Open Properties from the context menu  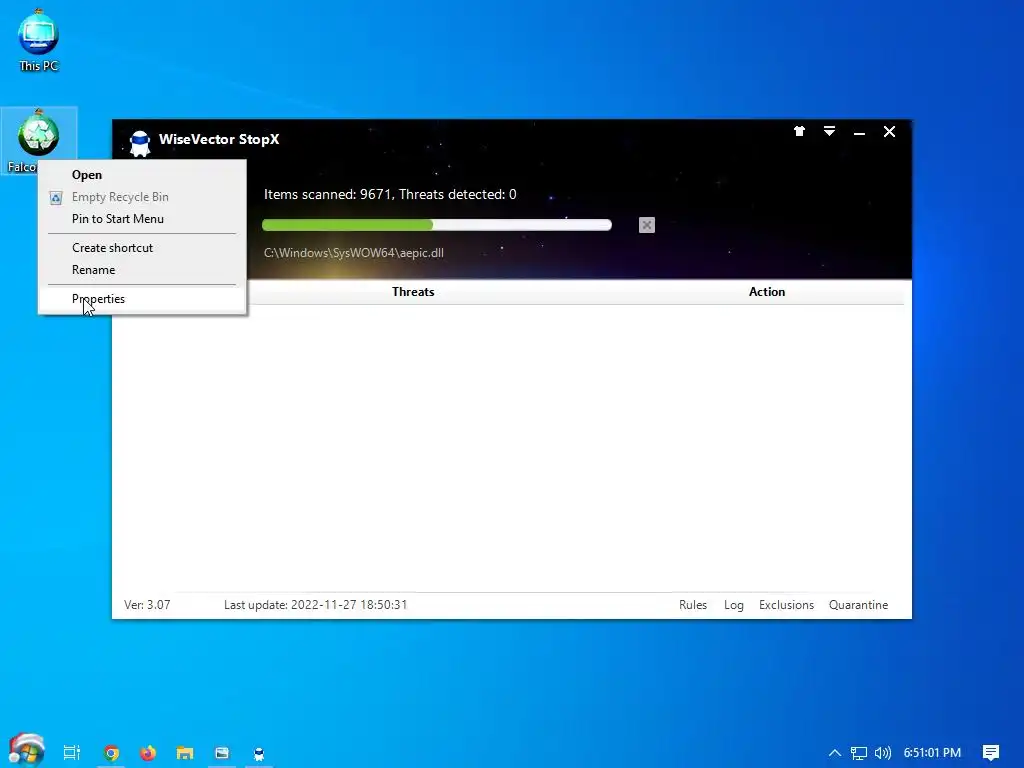(x=142, y=299)
